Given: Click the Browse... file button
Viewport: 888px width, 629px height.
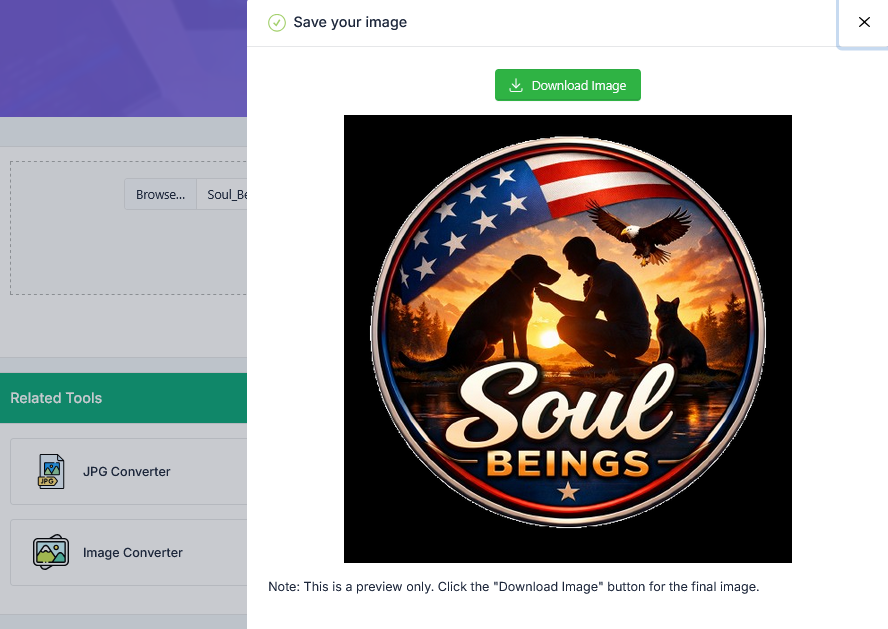Looking at the screenshot, I should (x=160, y=194).
